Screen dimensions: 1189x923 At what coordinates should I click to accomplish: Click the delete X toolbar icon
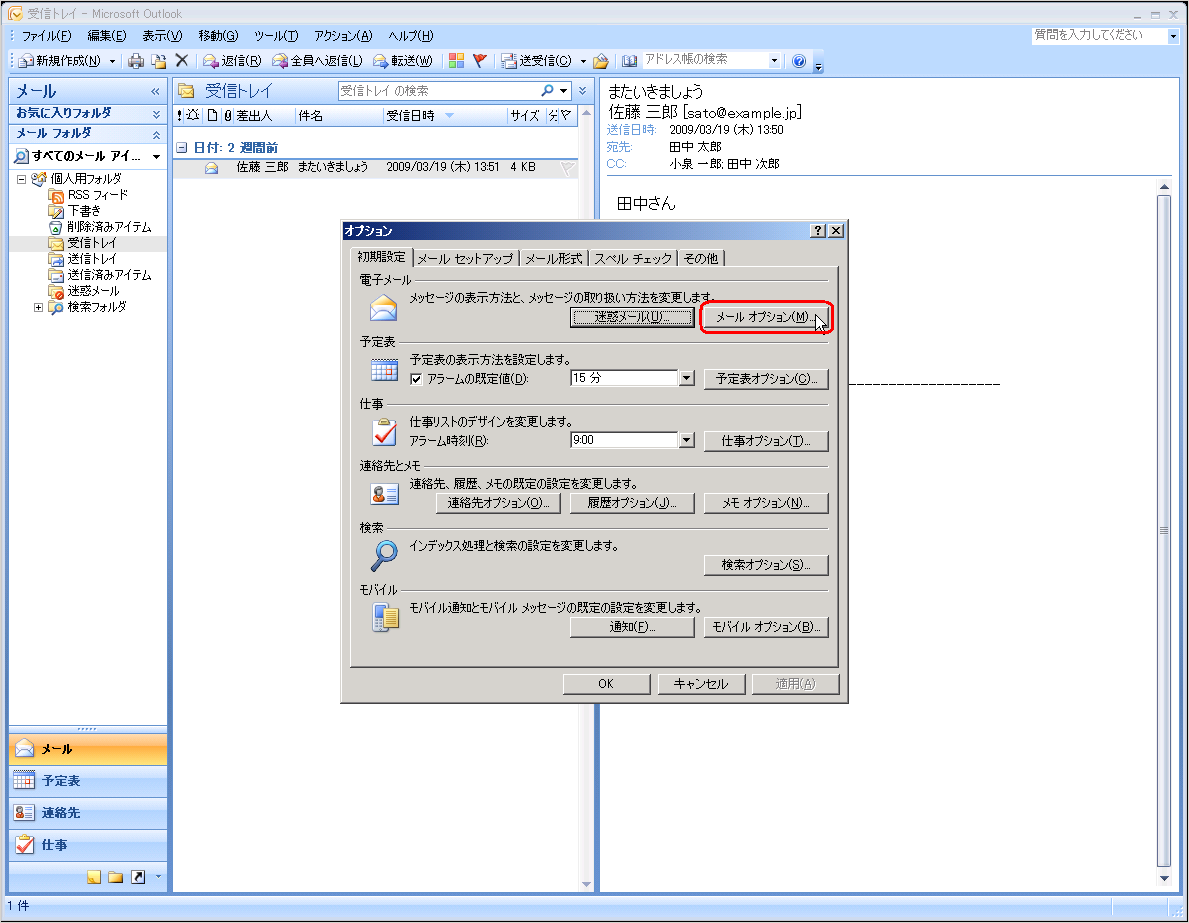coord(182,61)
